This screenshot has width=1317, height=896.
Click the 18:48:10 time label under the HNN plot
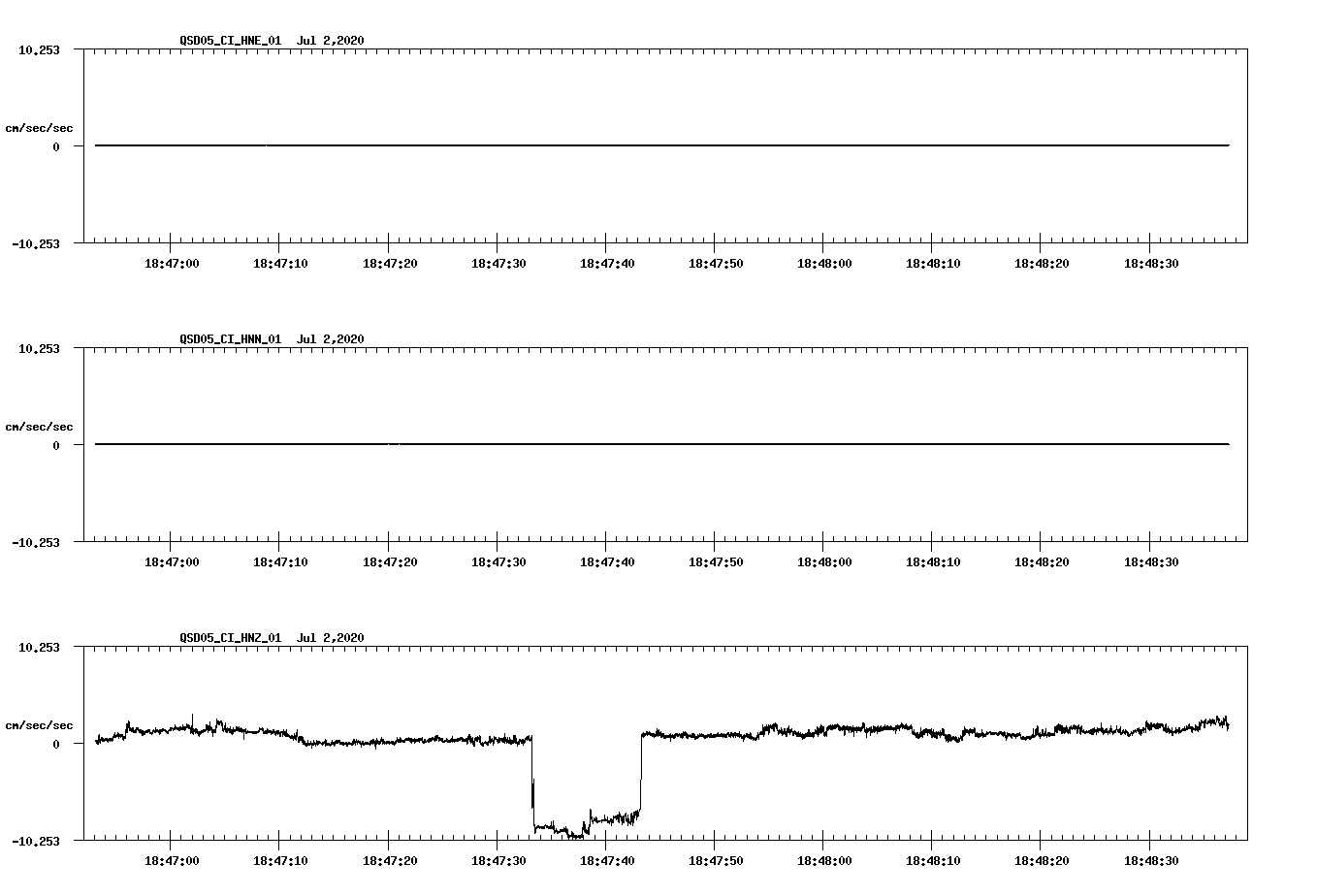(933, 562)
